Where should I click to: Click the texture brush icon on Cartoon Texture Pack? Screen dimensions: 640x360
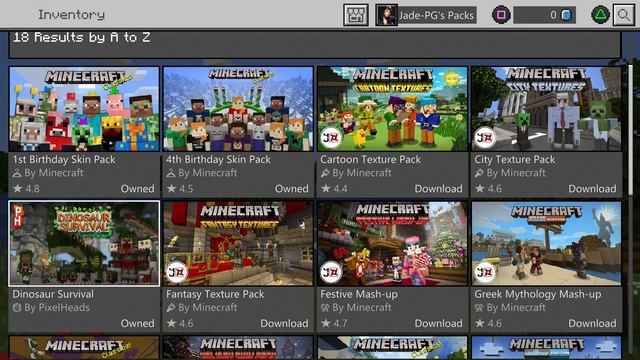coord(325,173)
